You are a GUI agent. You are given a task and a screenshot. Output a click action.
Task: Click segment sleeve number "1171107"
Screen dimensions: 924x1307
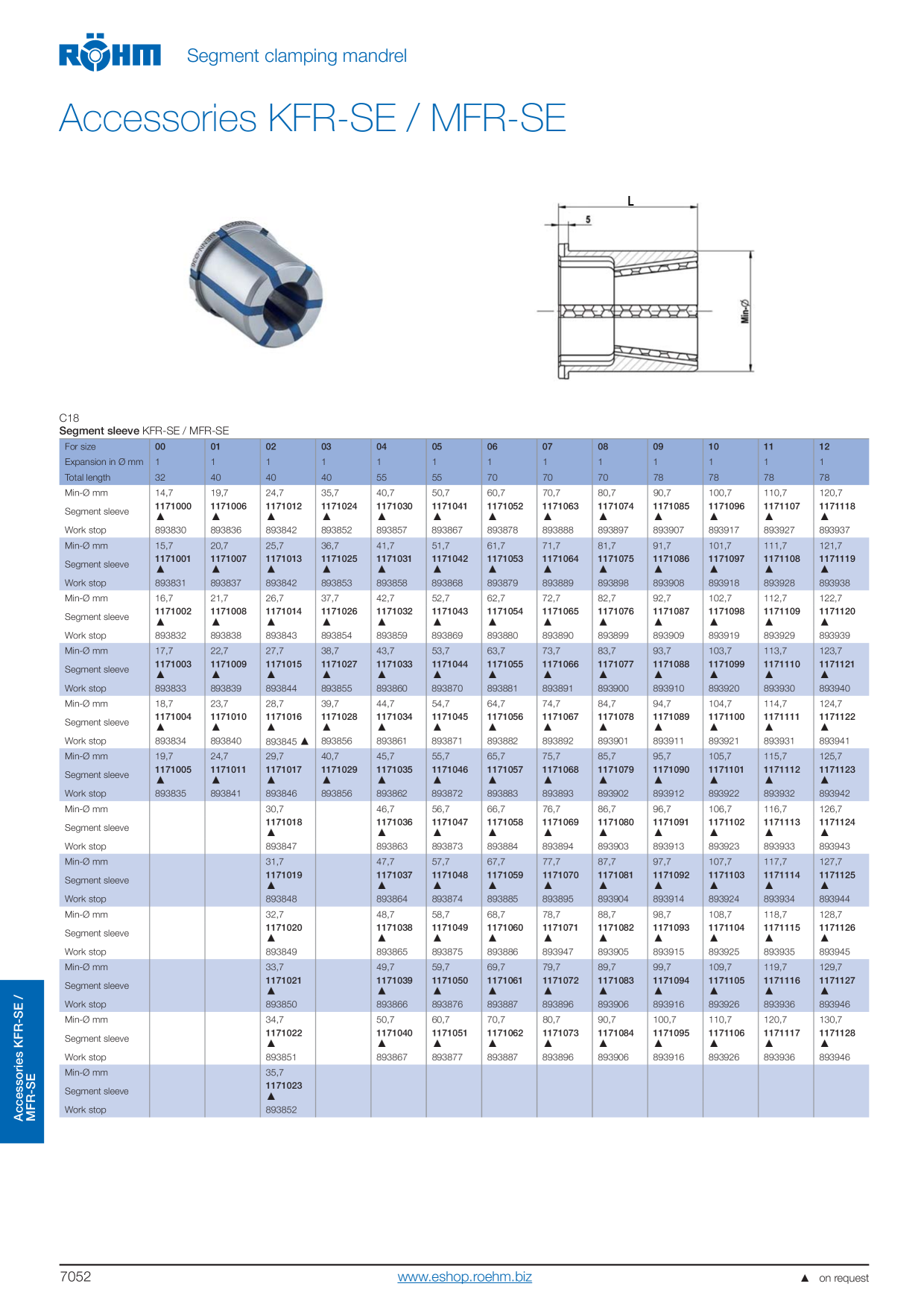point(782,507)
